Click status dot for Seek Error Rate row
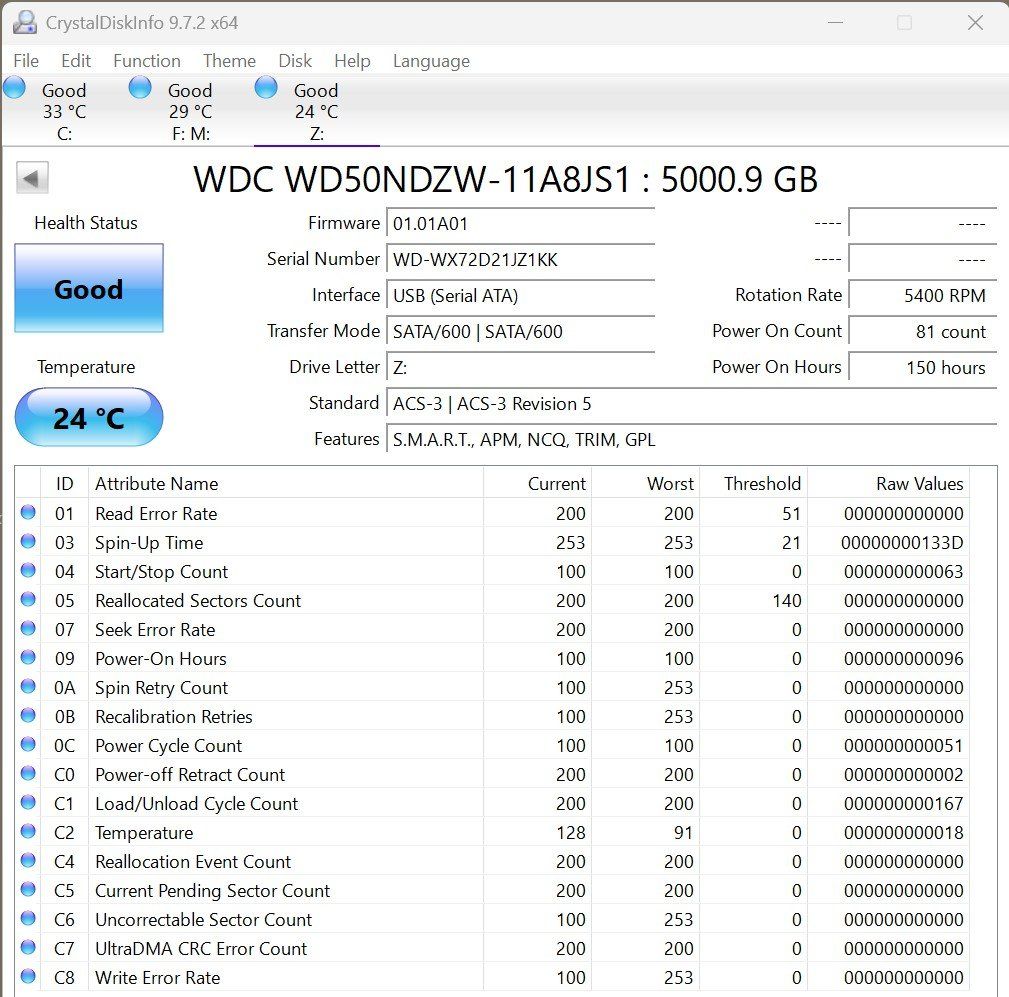 [28, 628]
